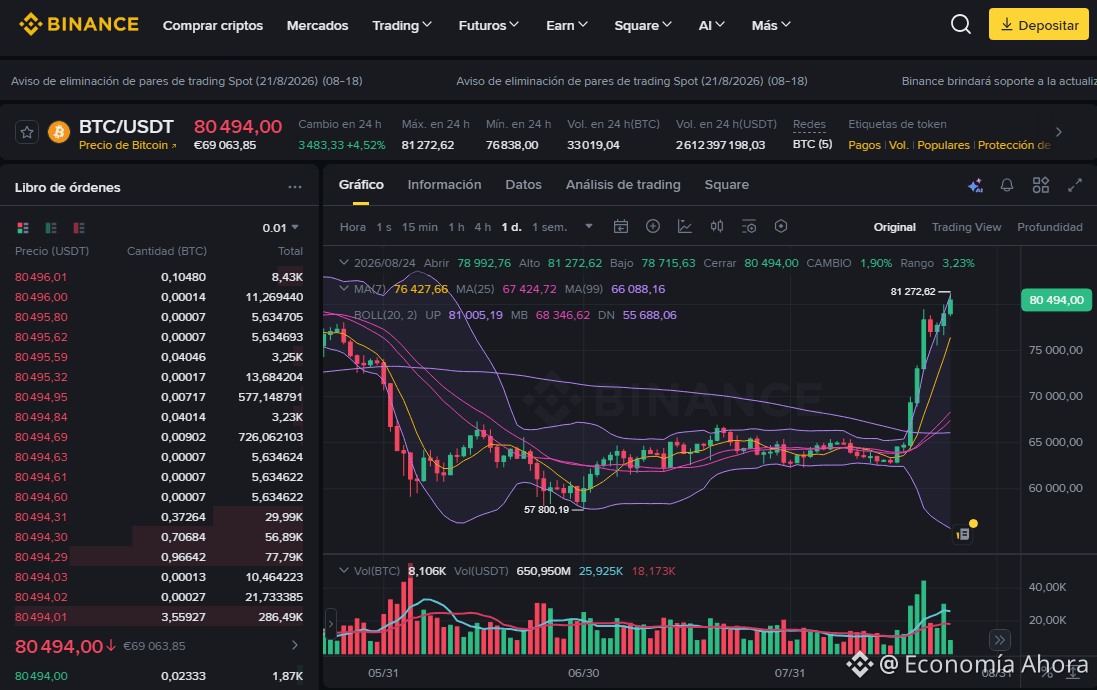The height and width of the screenshot is (690, 1097).
Task: Click the Binance logo
Action: click(78, 24)
